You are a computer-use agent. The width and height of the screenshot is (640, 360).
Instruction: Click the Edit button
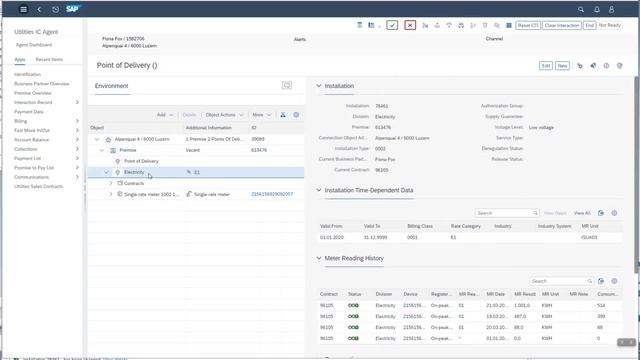tap(546, 66)
